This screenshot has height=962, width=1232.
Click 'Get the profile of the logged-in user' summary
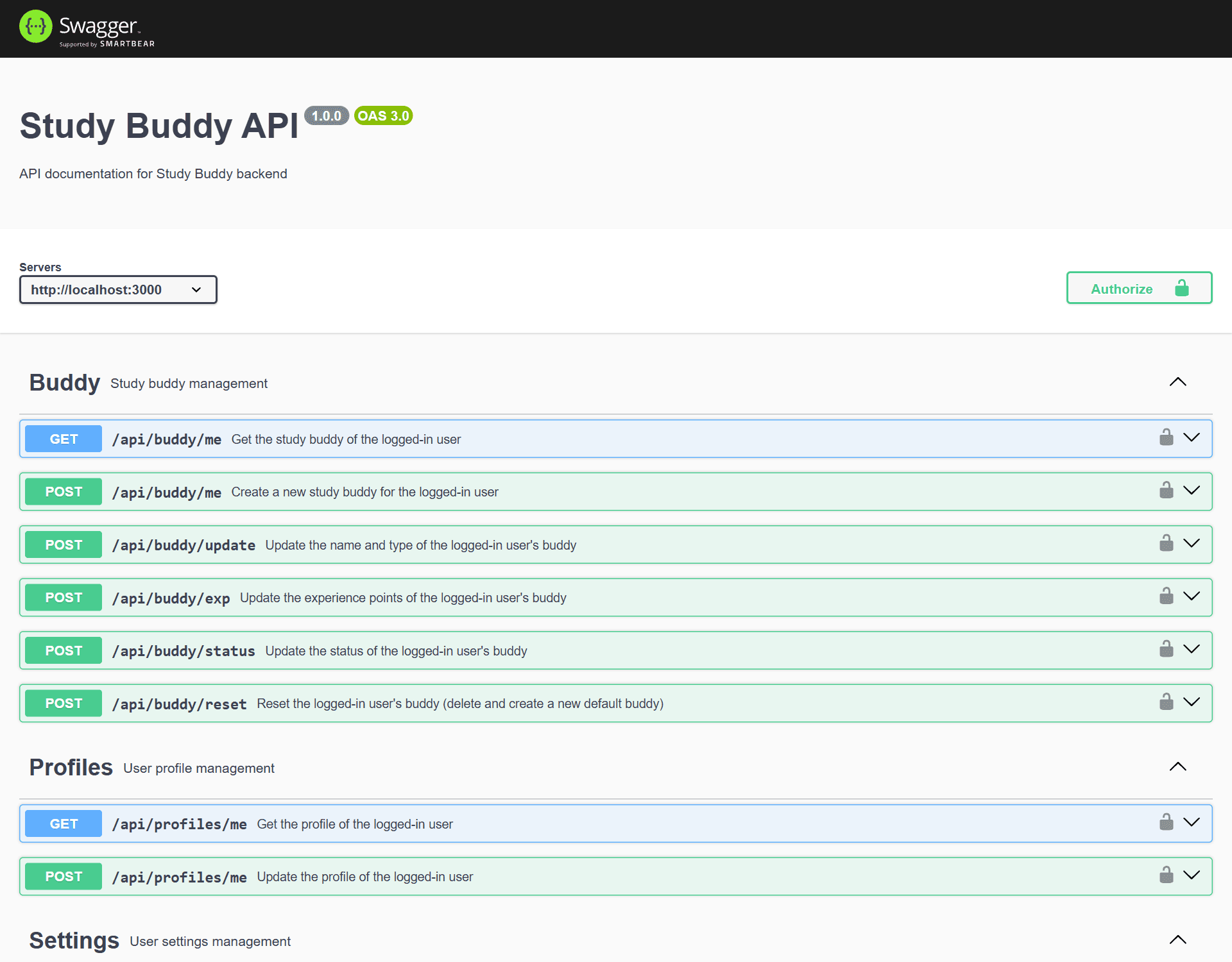[x=355, y=824]
